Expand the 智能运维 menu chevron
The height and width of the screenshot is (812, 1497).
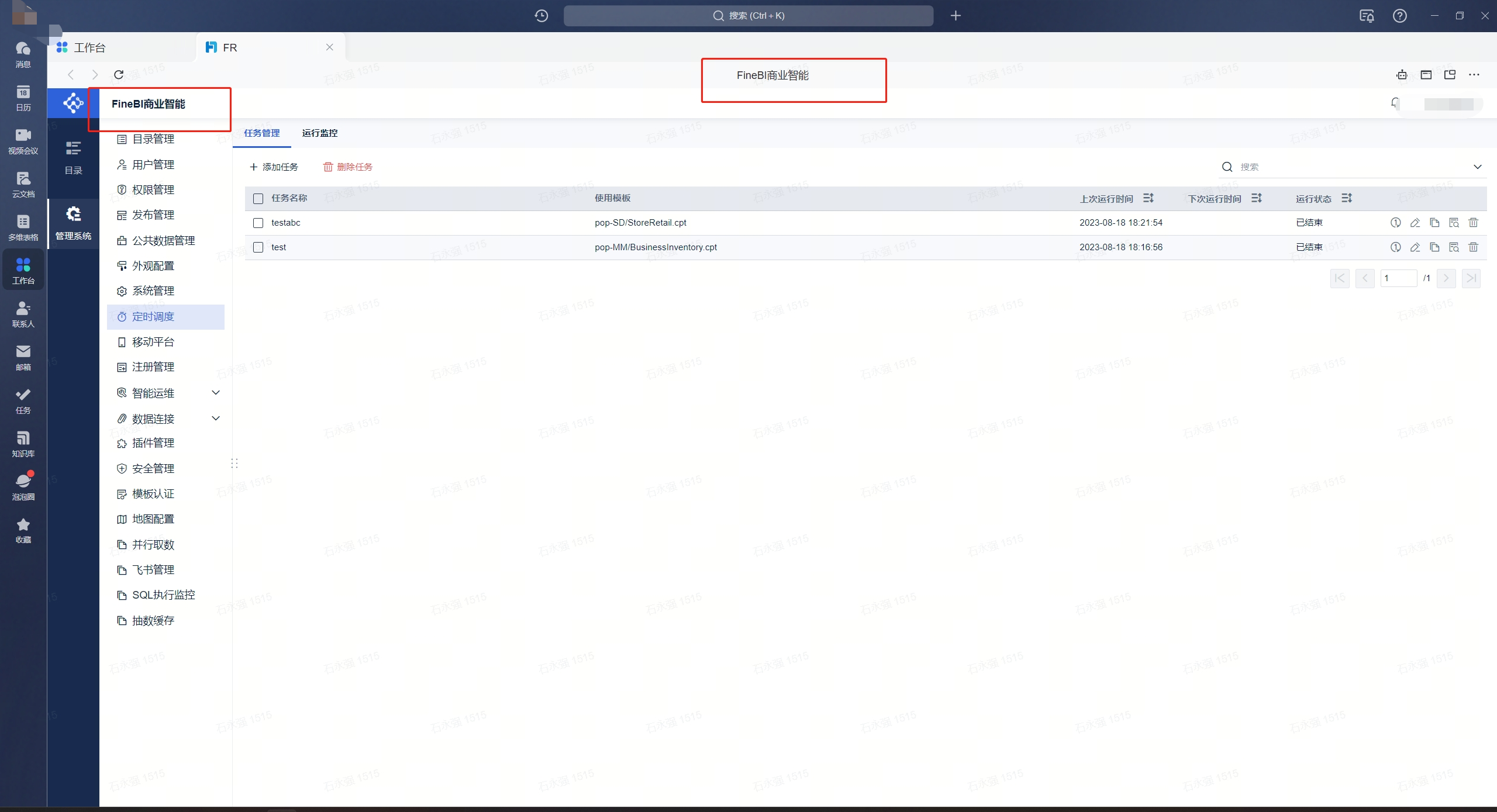pos(215,393)
